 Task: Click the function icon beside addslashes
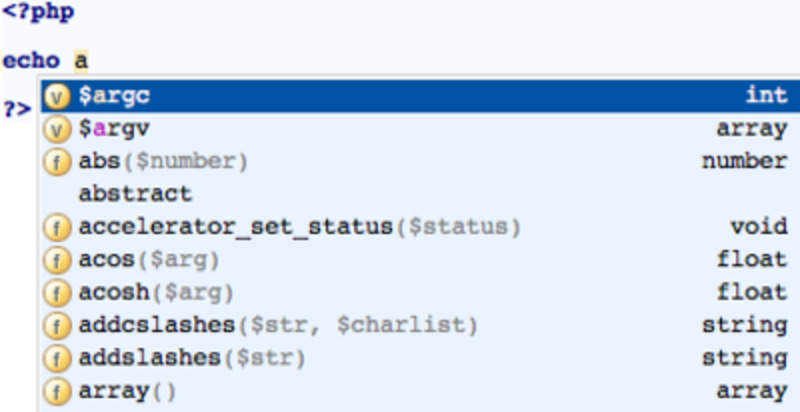58,358
